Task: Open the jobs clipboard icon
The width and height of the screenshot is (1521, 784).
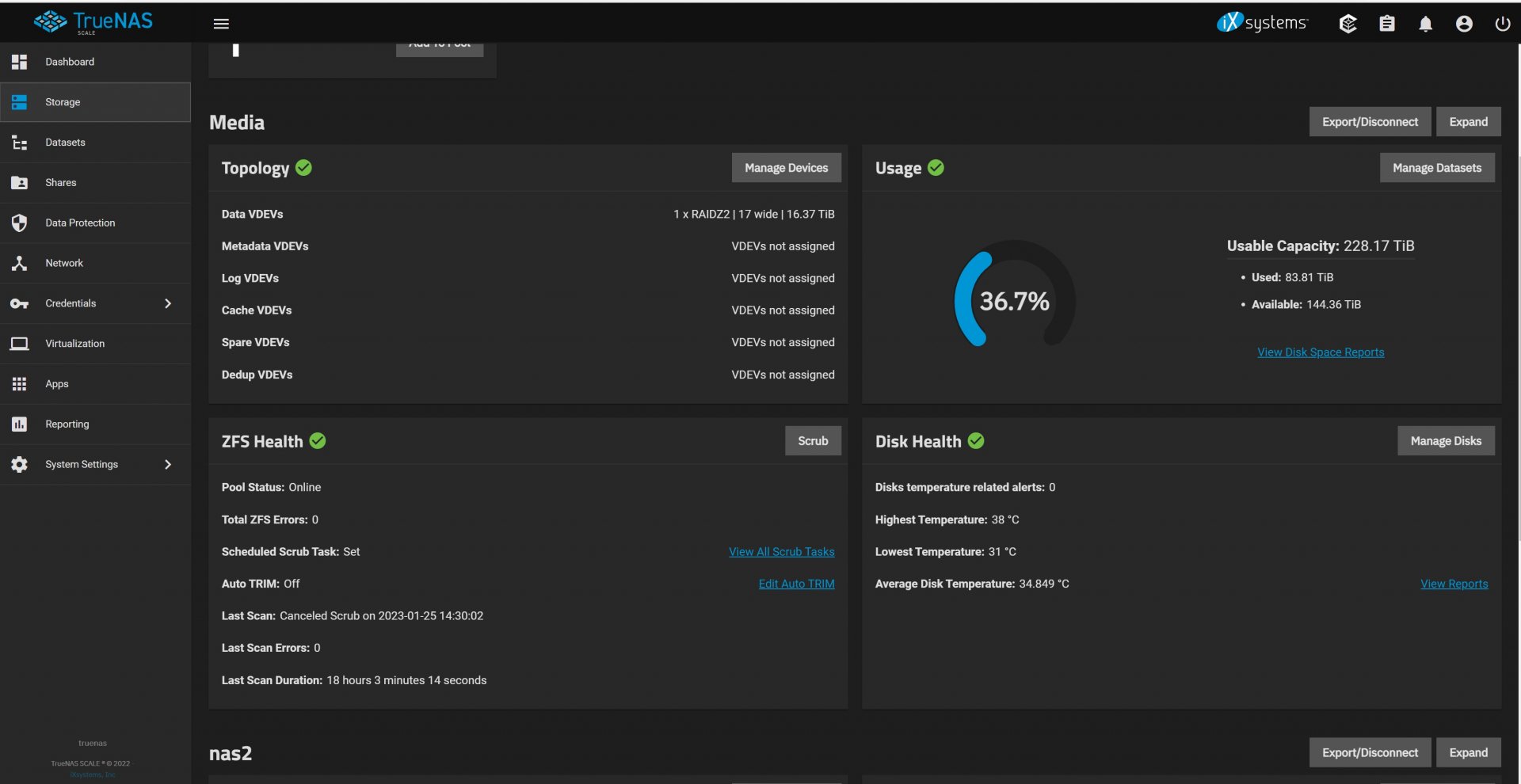Action: pyautogui.click(x=1386, y=24)
